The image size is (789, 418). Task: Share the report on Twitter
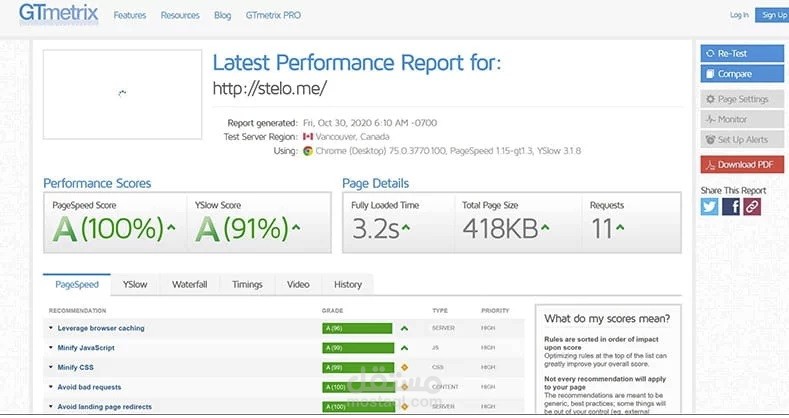[x=709, y=206]
